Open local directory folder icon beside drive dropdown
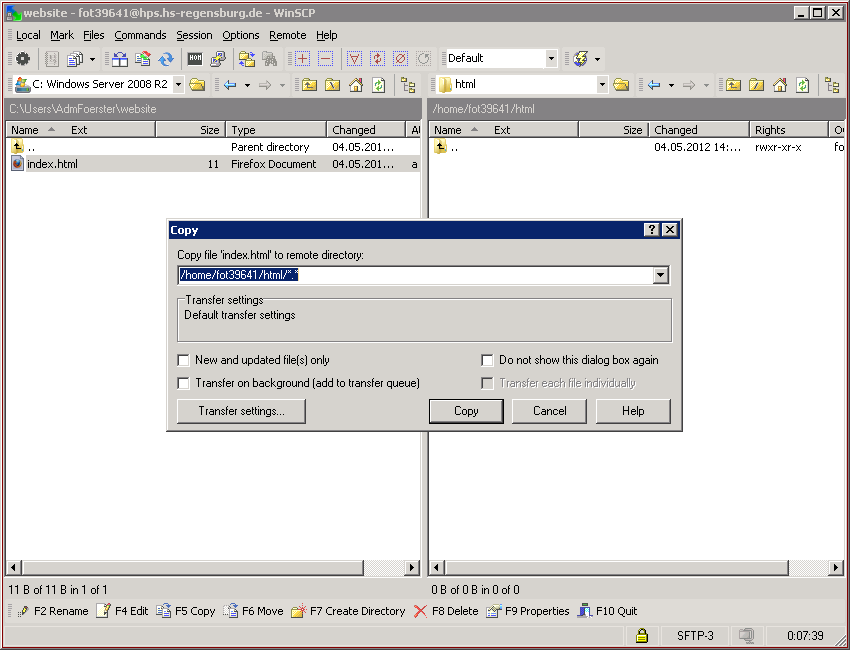Screen dimensions: 850x650 pyautogui.click(x=197, y=85)
